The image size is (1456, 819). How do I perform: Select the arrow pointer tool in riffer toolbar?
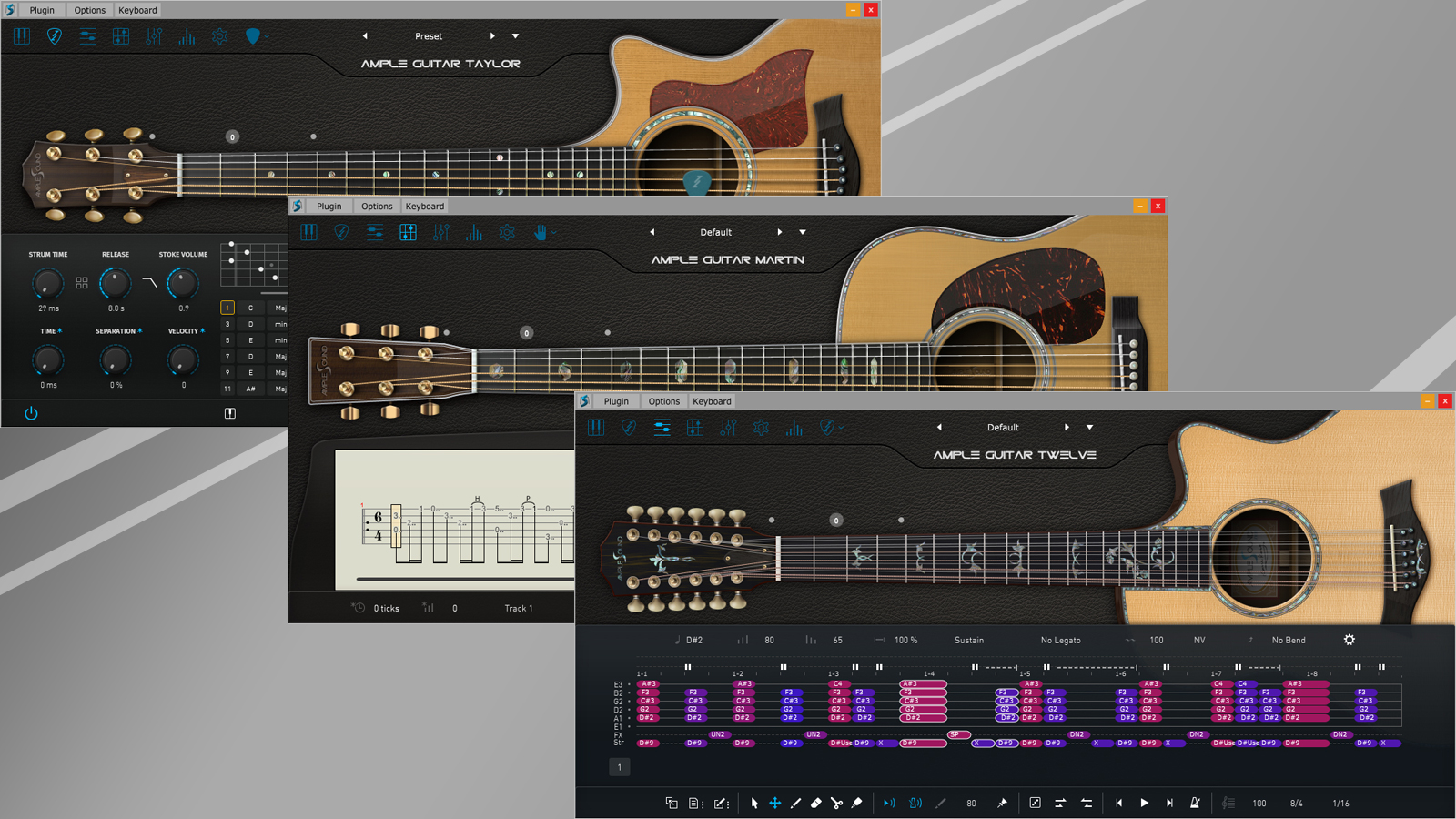coord(754,804)
